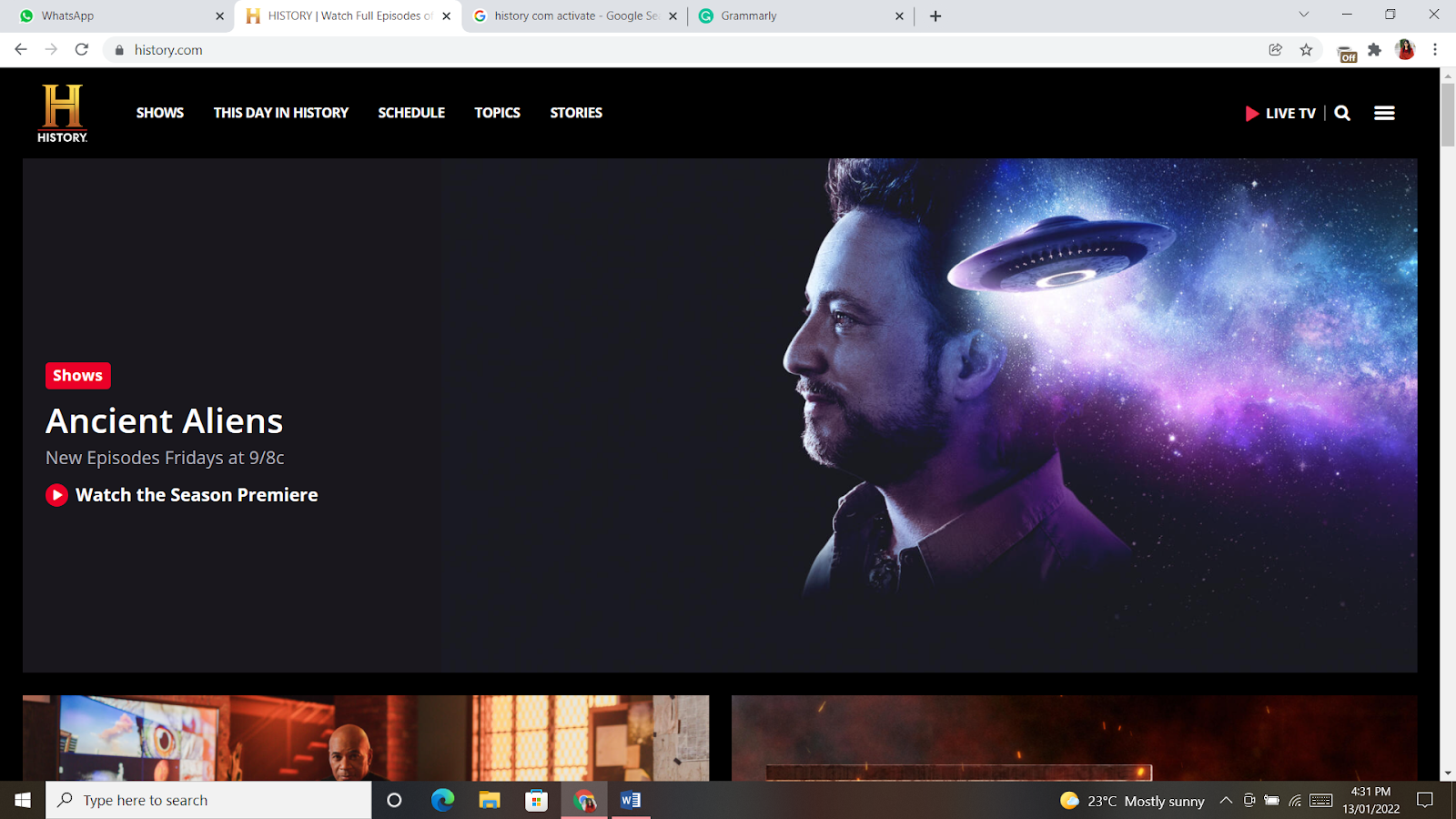Click the scrollbar down arrow

click(x=1448, y=773)
